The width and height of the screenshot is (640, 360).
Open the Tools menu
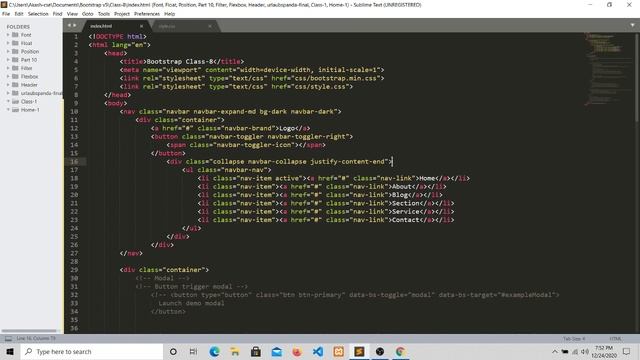[x=104, y=14]
